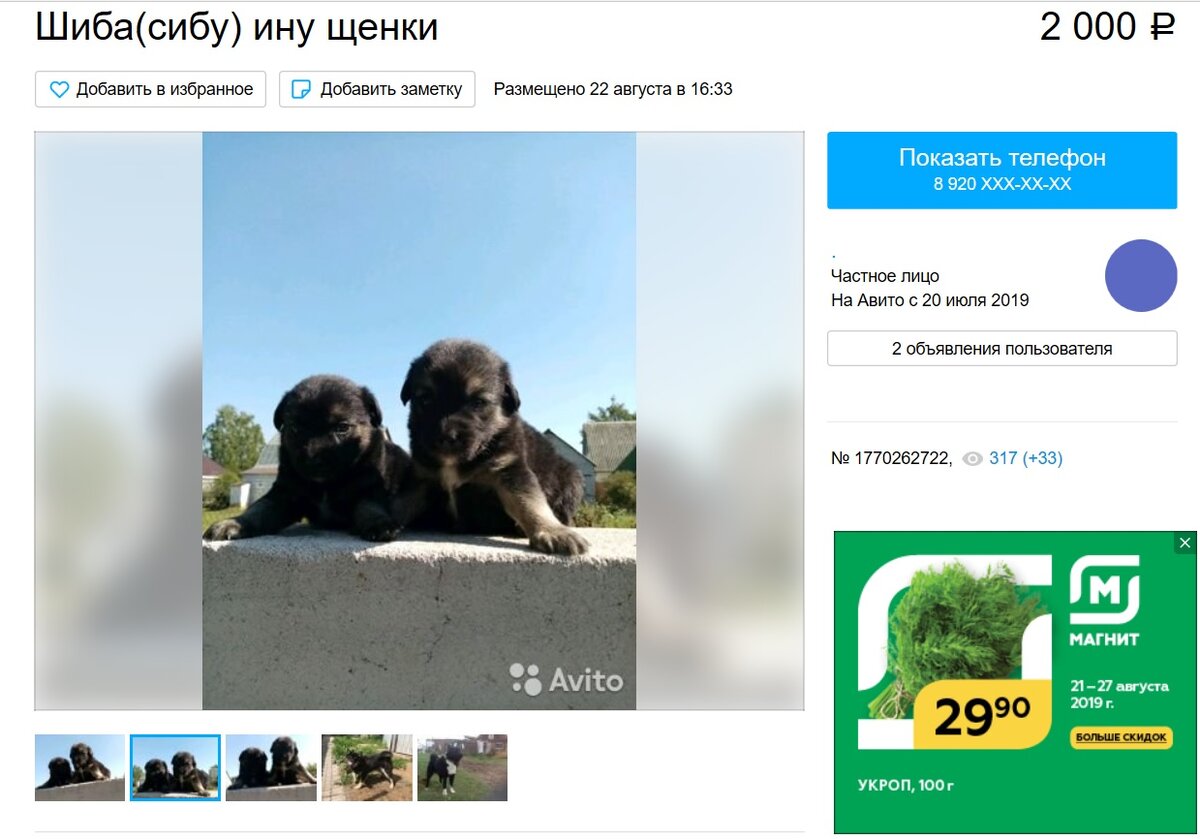Select the first puppy thumbnail
Image resolution: width=1200 pixels, height=839 pixels.
[80, 768]
